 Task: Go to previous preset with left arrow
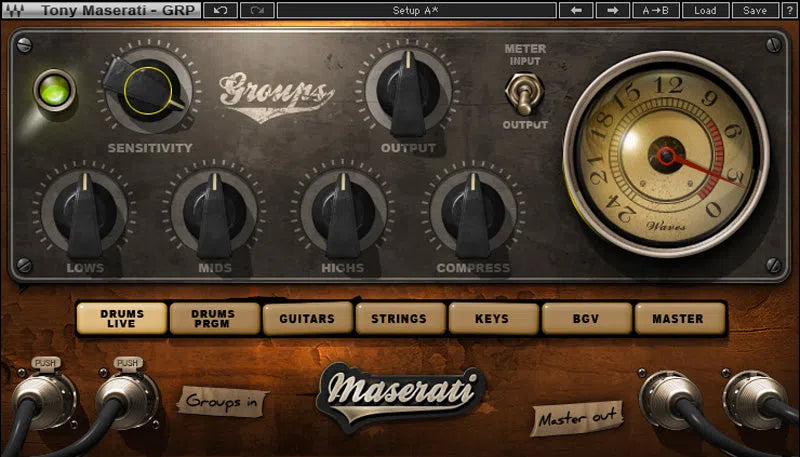coord(575,10)
